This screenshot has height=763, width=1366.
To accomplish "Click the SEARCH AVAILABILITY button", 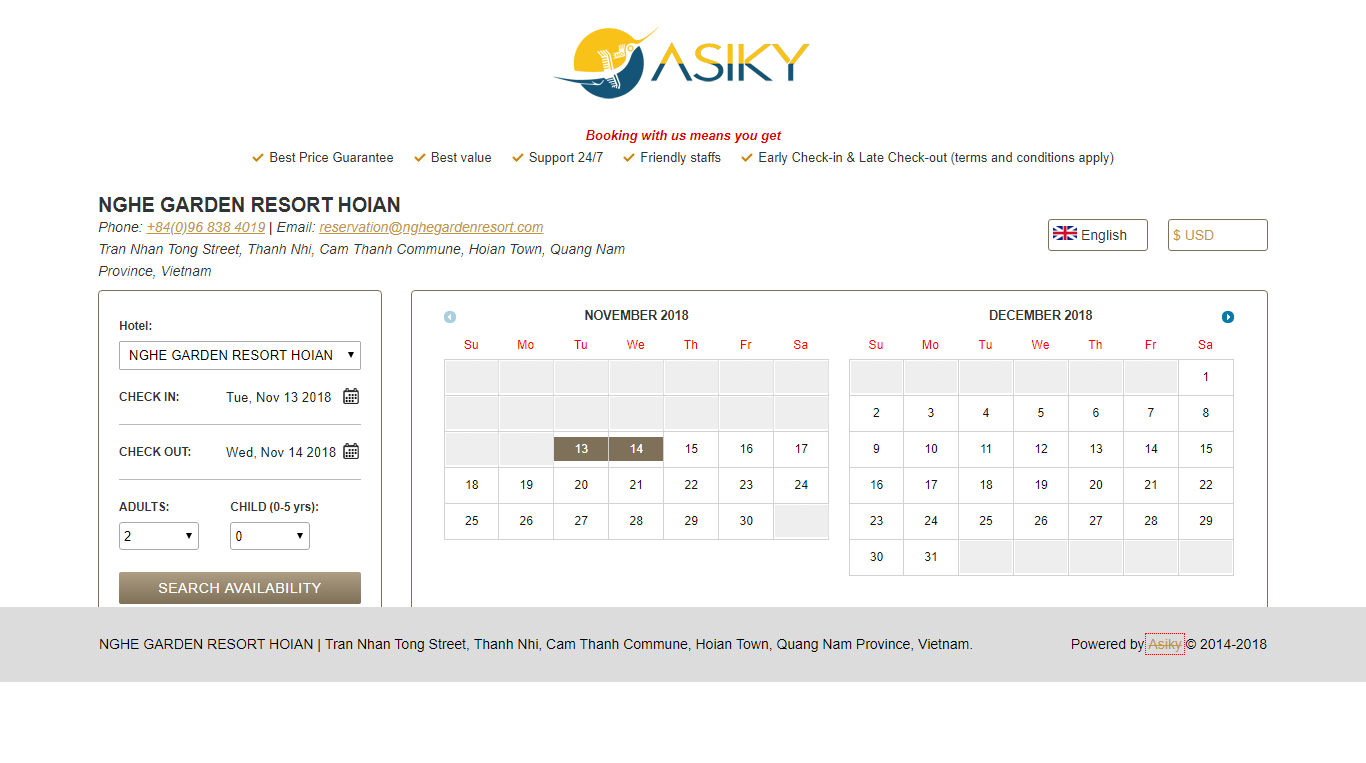I will 239,587.
